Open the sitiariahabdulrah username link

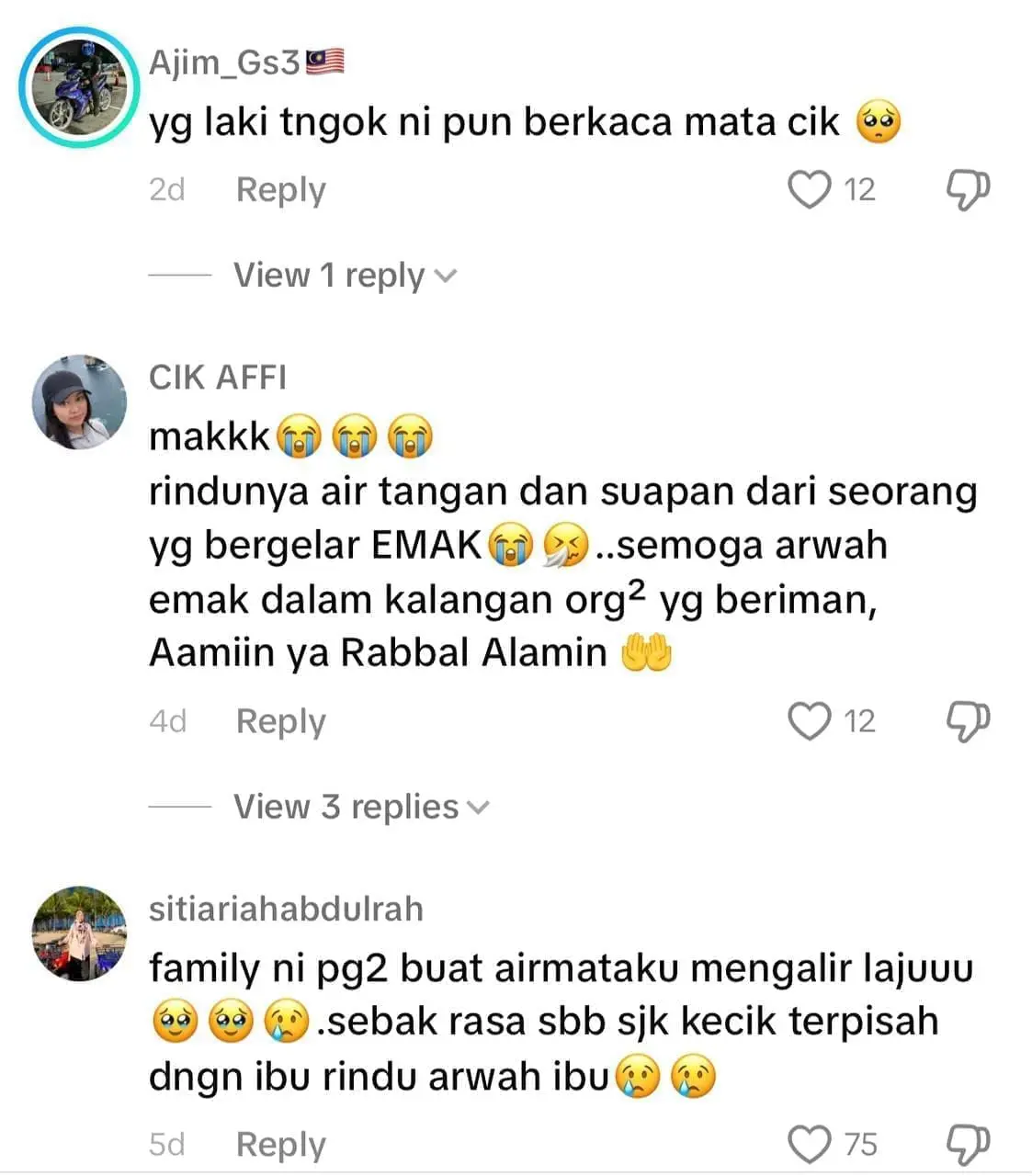[286, 909]
